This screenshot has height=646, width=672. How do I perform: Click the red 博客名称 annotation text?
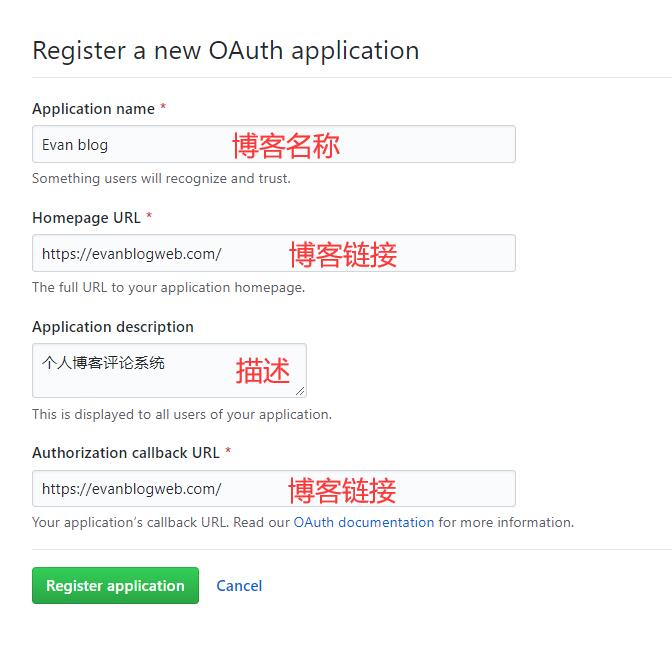(286, 146)
